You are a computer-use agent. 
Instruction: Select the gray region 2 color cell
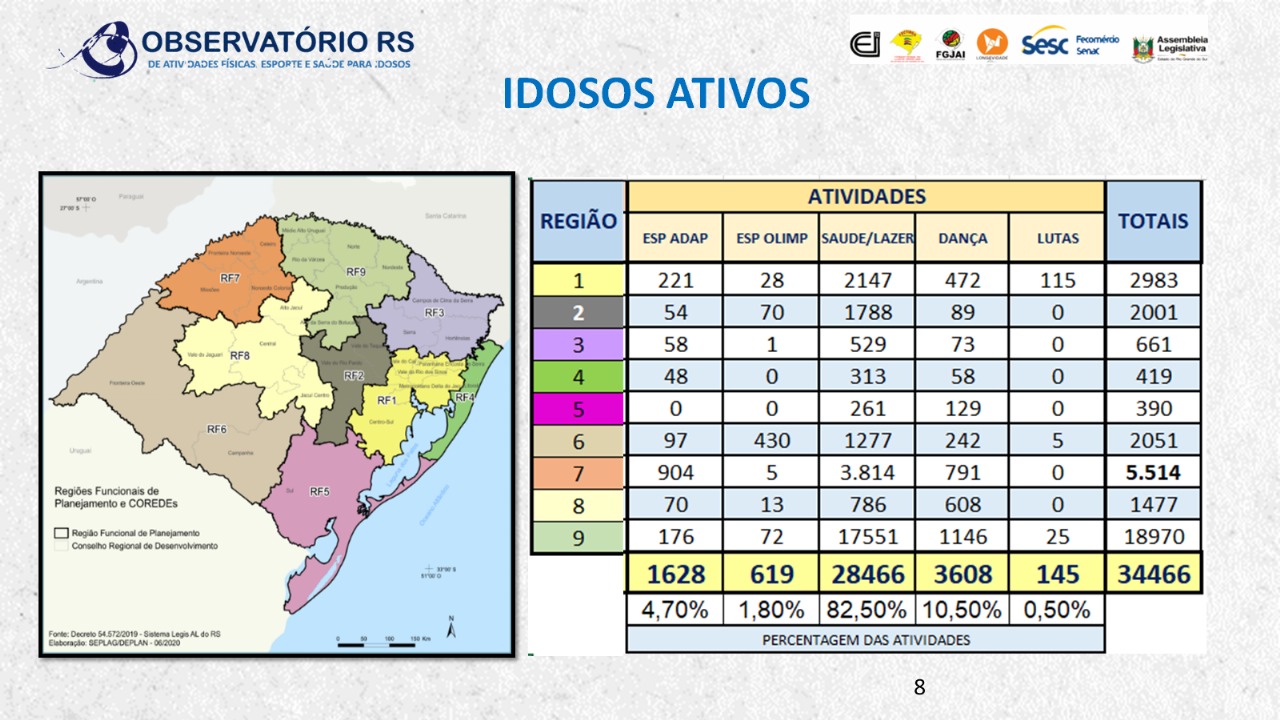click(577, 312)
